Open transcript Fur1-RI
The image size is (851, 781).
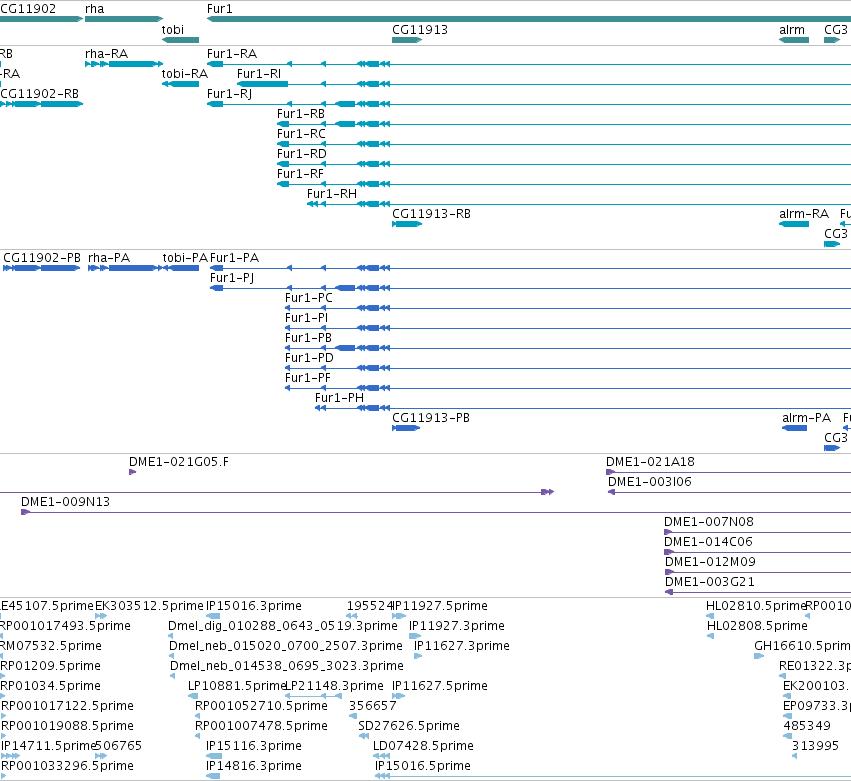click(x=259, y=74)
